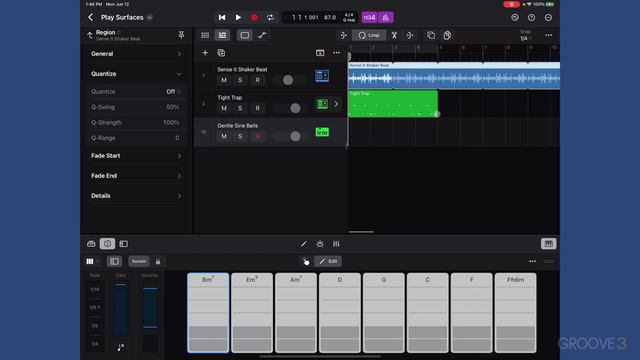The image size is (640, 360).
Task: Open the Quantize Off value popup
Action: point(173,91)
